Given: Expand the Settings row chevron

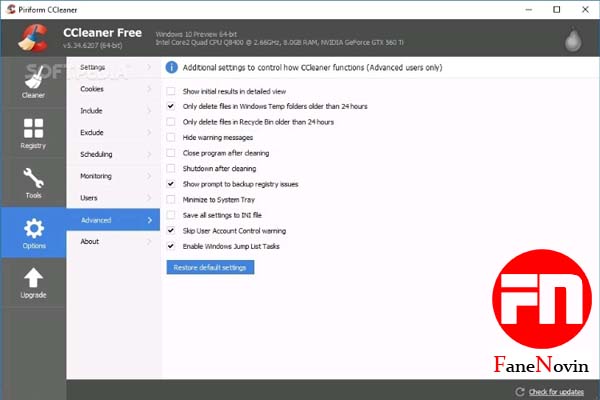Looking at the screenshot, I should tap(149, 67).
